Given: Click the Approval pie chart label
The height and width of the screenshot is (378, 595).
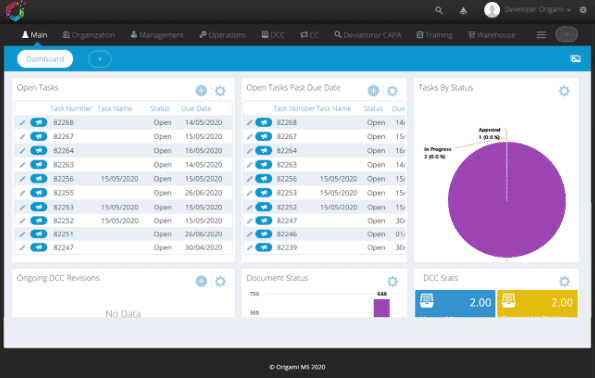Looking at the screenshot, I should (x=489, y=134).
